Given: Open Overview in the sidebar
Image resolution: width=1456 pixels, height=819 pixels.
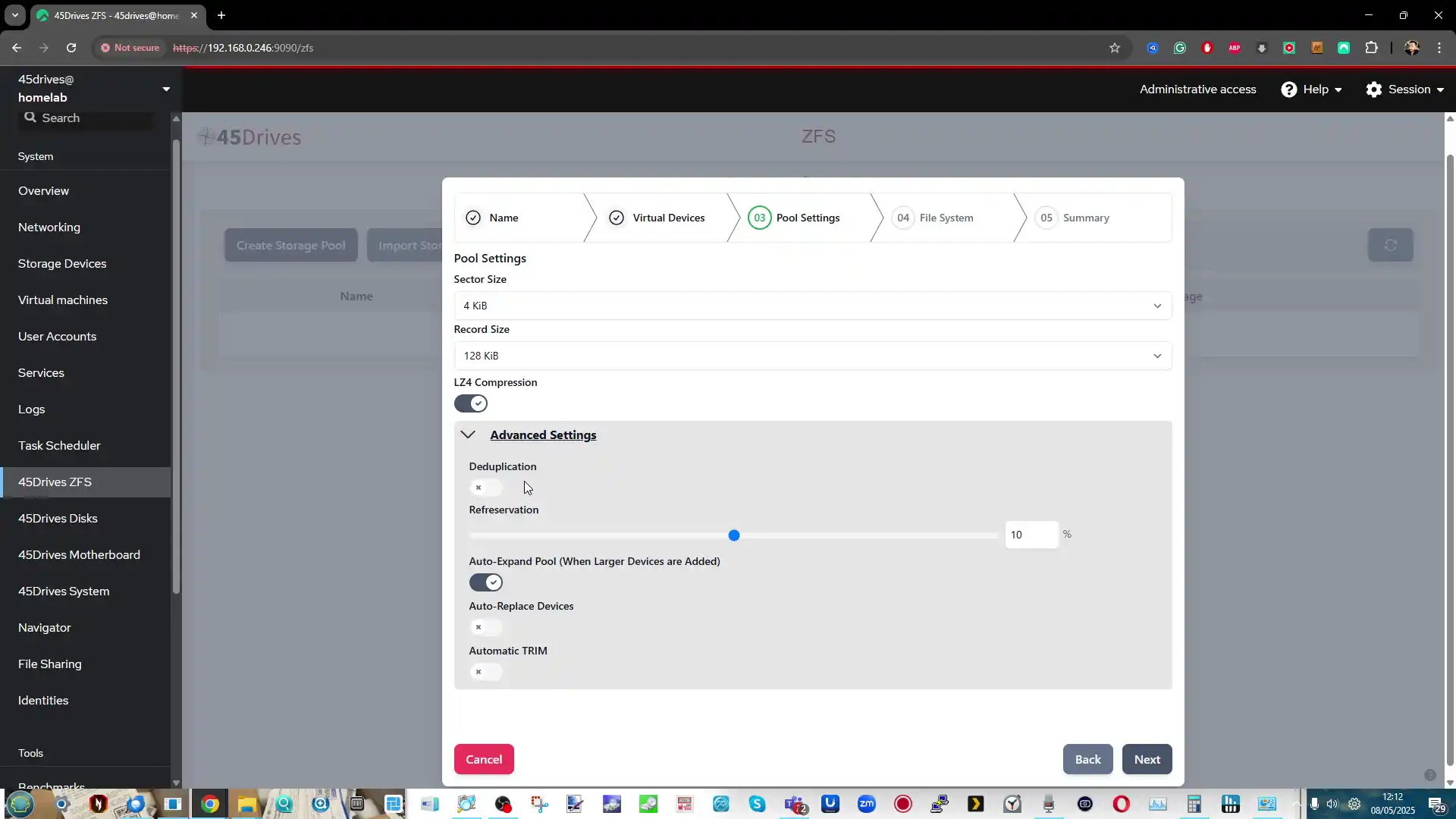Looking at the screenshot, I should (x=85, y=191).
